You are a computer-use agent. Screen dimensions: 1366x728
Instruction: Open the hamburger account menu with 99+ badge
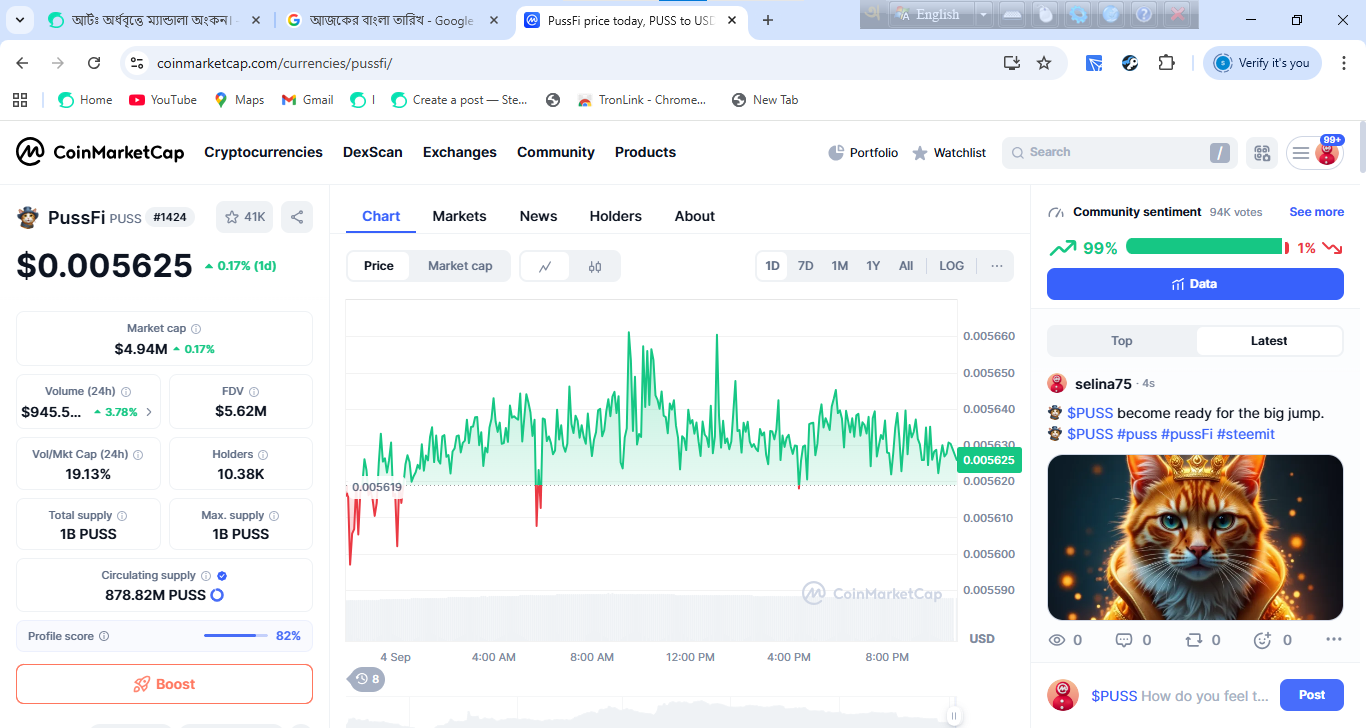pyautogui.click(x=1314, y=153)
